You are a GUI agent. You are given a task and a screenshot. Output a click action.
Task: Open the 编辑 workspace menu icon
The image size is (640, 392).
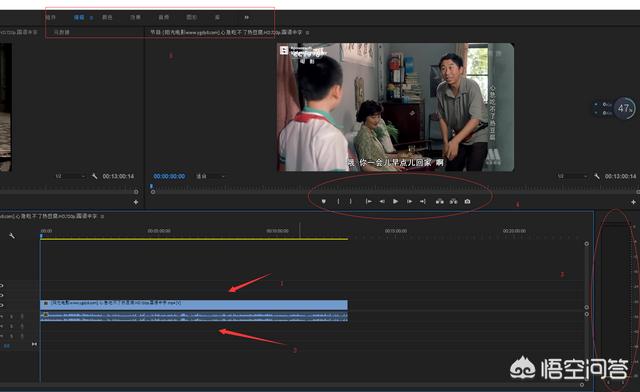pyautogui.click(x=91, y=18)
